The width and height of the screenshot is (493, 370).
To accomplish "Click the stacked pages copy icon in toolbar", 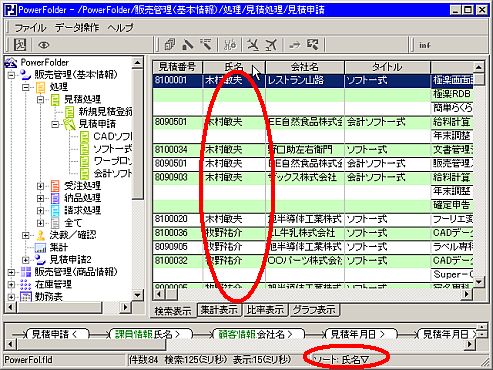I will click(170, 44).
